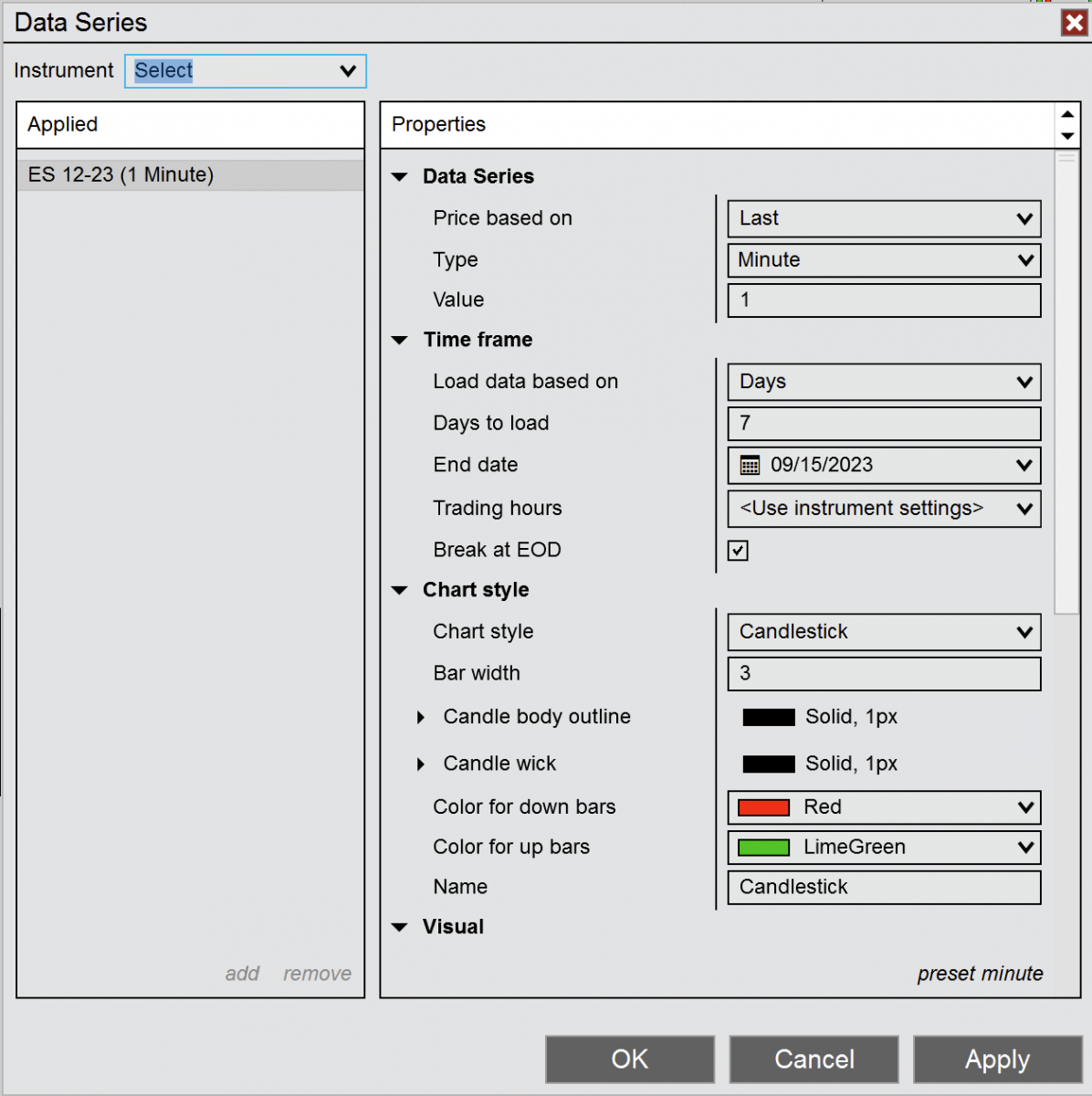Expand the Candle body outline property
The height and width of the screenshot is (1096, 1092).
tap(421, 718)
